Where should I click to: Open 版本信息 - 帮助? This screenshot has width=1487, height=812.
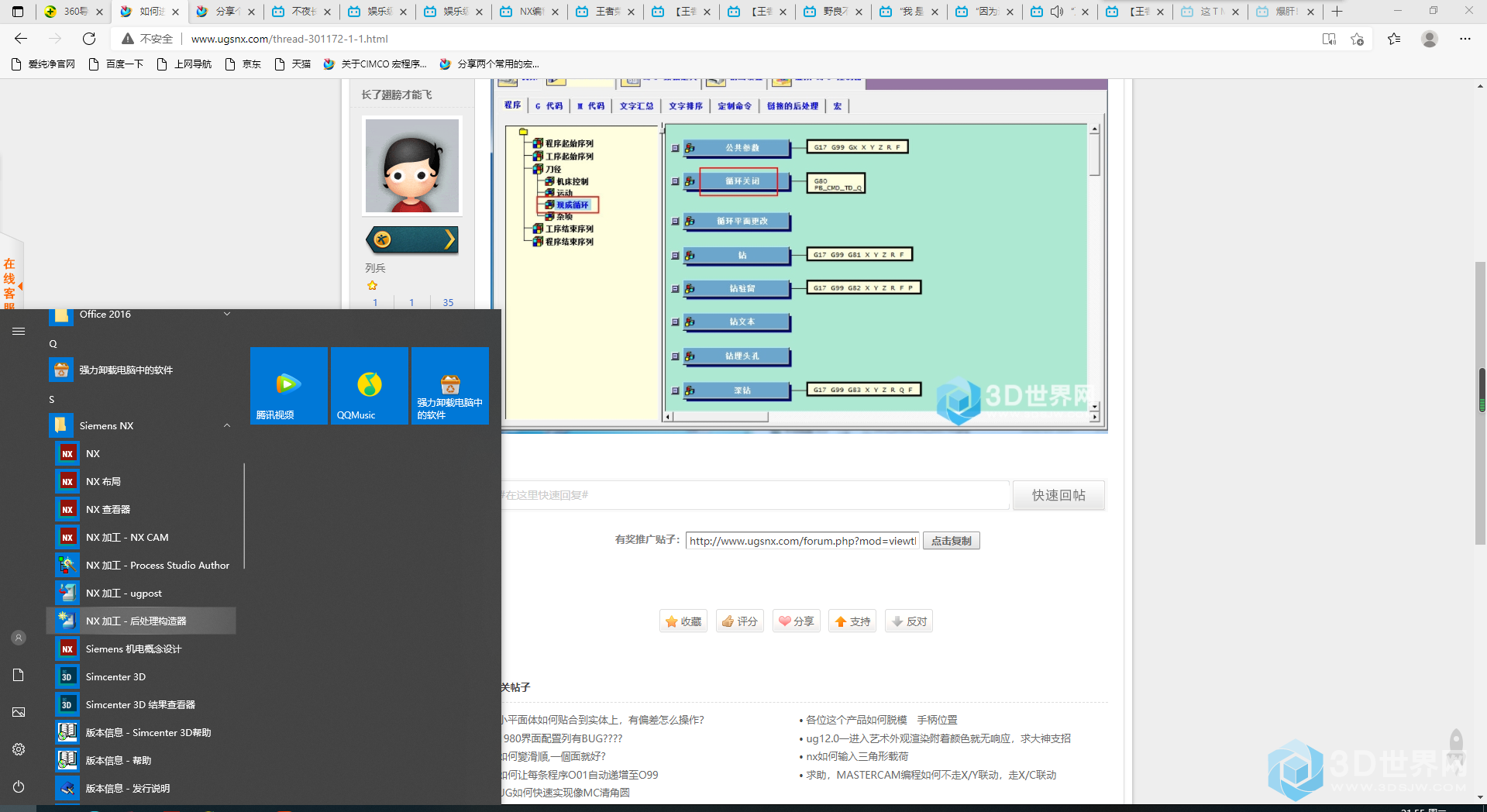[141, 760]
